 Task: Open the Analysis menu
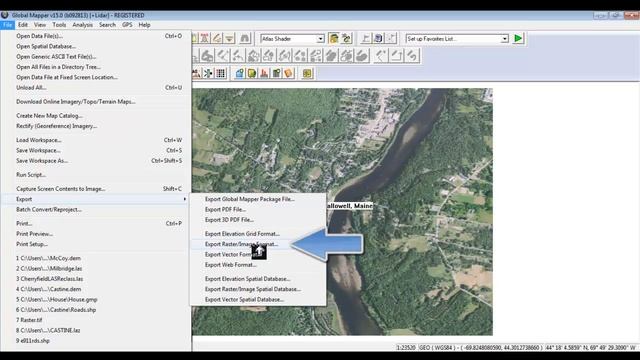click(82, 25)
